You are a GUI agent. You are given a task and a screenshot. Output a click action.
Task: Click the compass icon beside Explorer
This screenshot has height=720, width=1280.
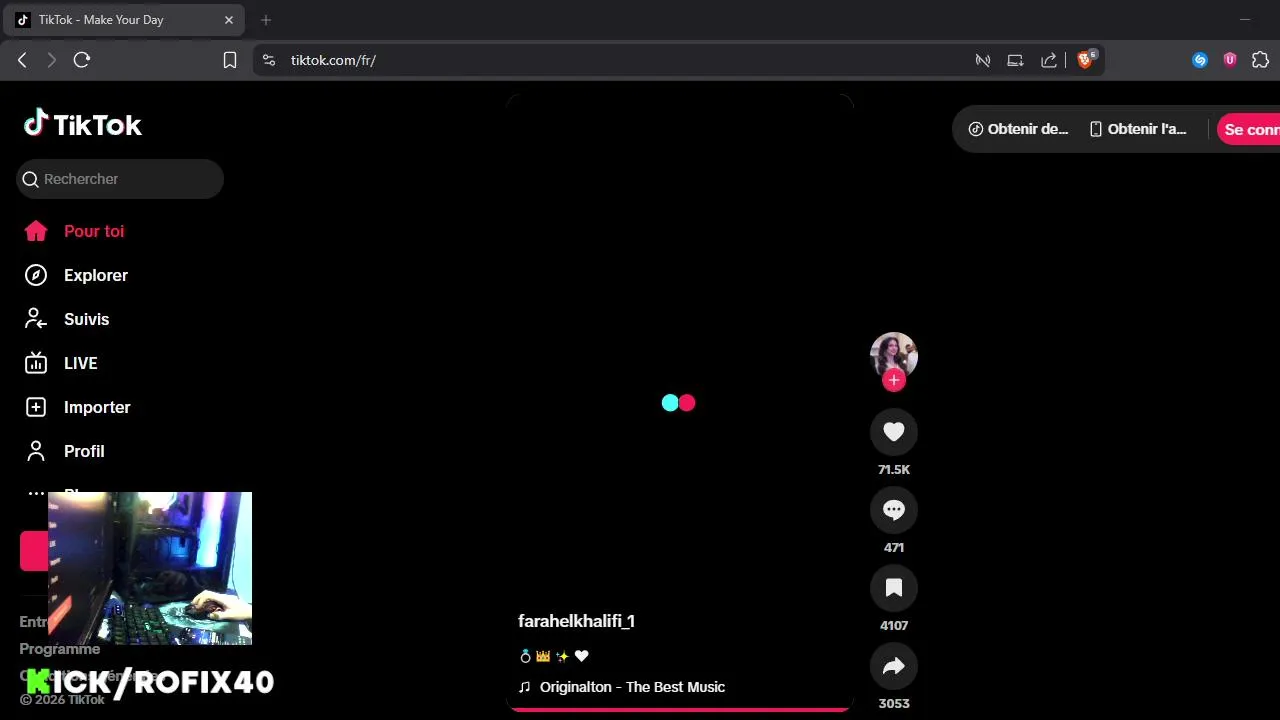[x=36, y=275]
